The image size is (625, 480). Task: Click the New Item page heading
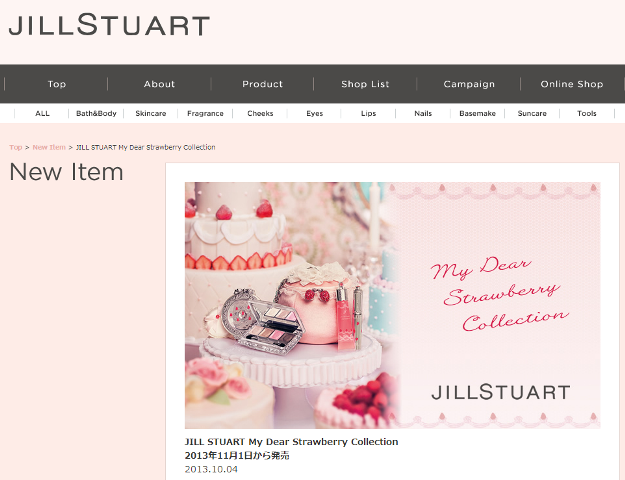(66, 172)
